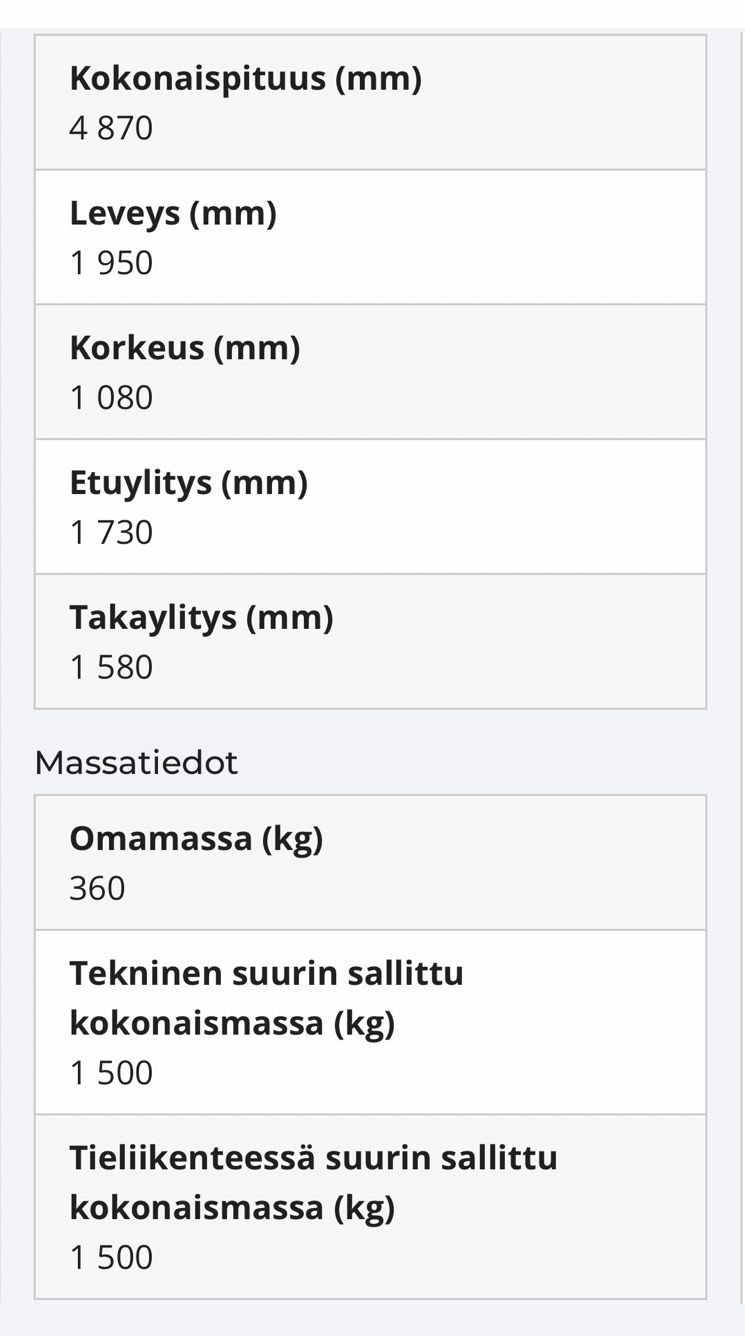The width and height of the screenshot is (745, 1336).
Task: Select the Leveys (mm) row label
Action: pos(173,213)
